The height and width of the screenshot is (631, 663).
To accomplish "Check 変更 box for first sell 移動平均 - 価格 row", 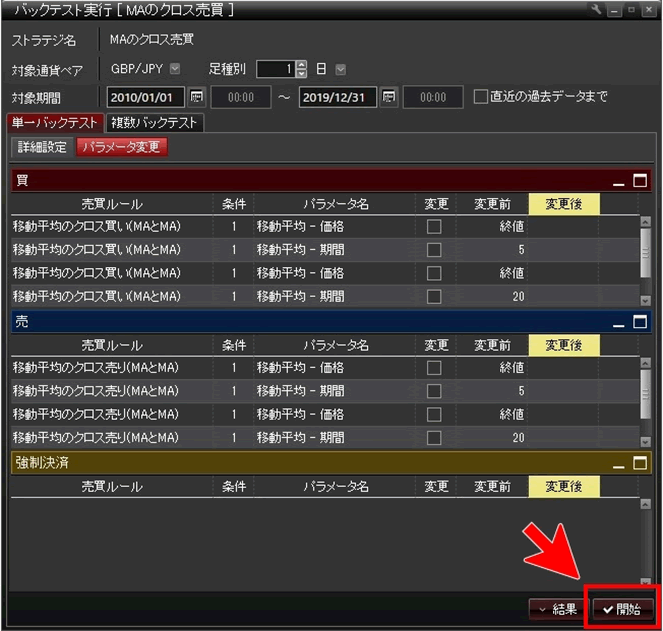I will (x=434, y=368).
